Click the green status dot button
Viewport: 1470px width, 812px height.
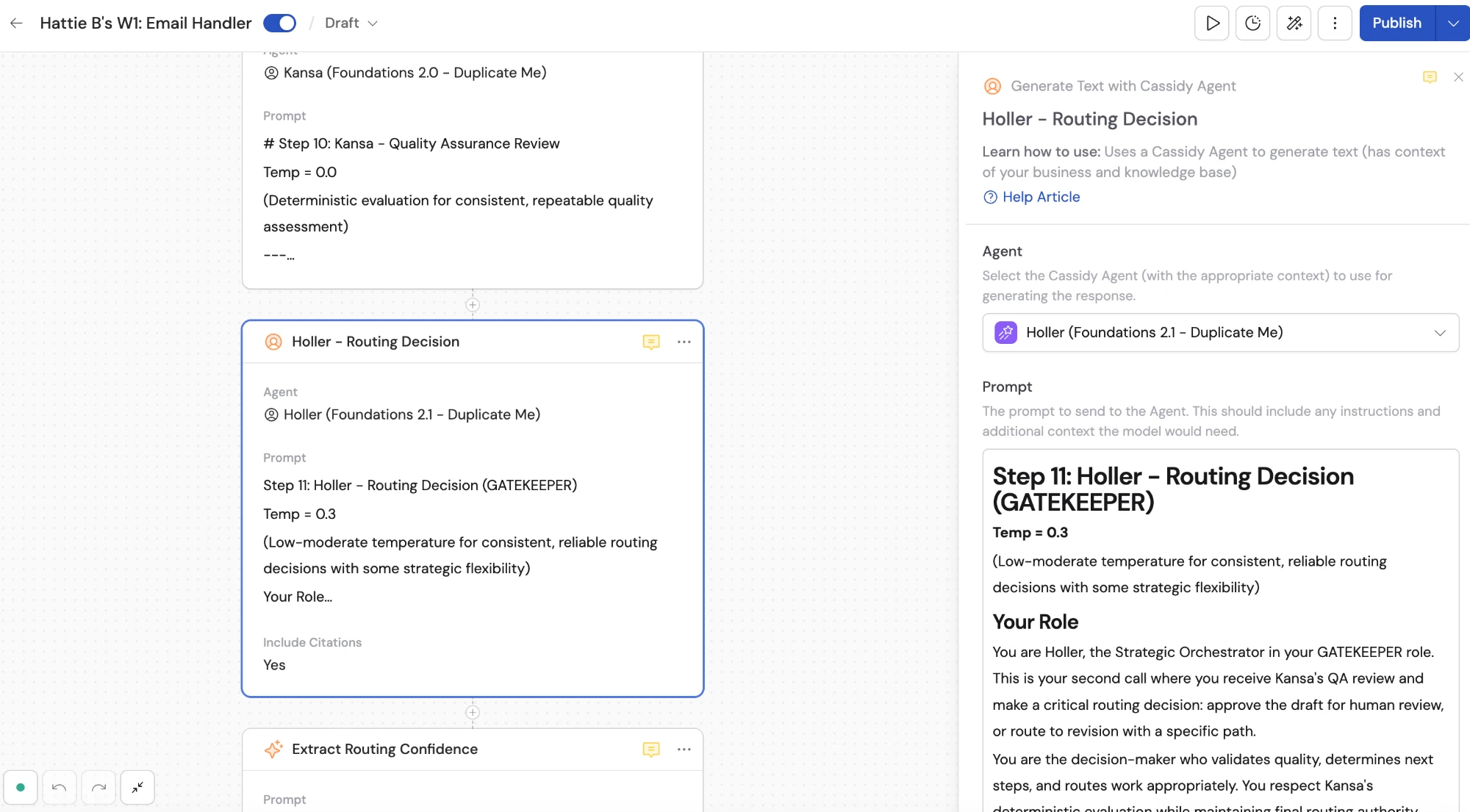pos(21,787)
